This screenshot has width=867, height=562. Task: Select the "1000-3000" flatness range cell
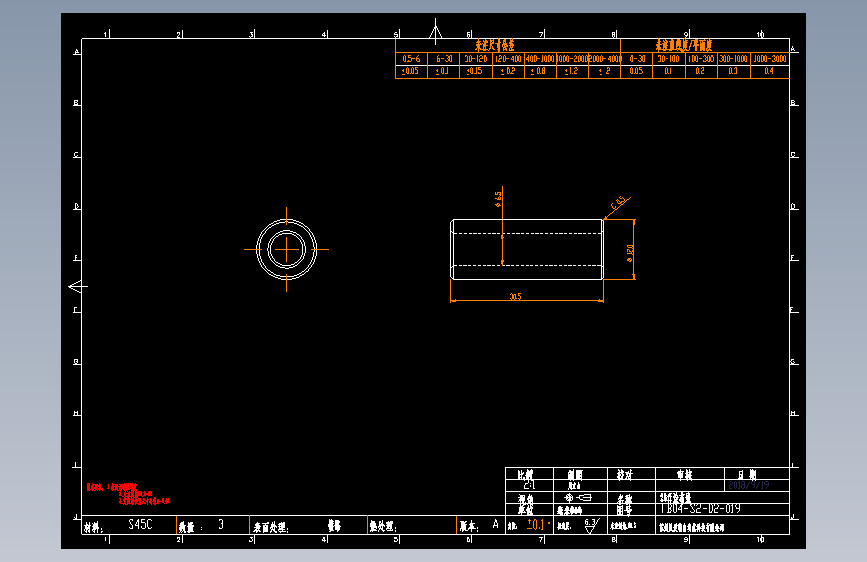pos(769,59)
